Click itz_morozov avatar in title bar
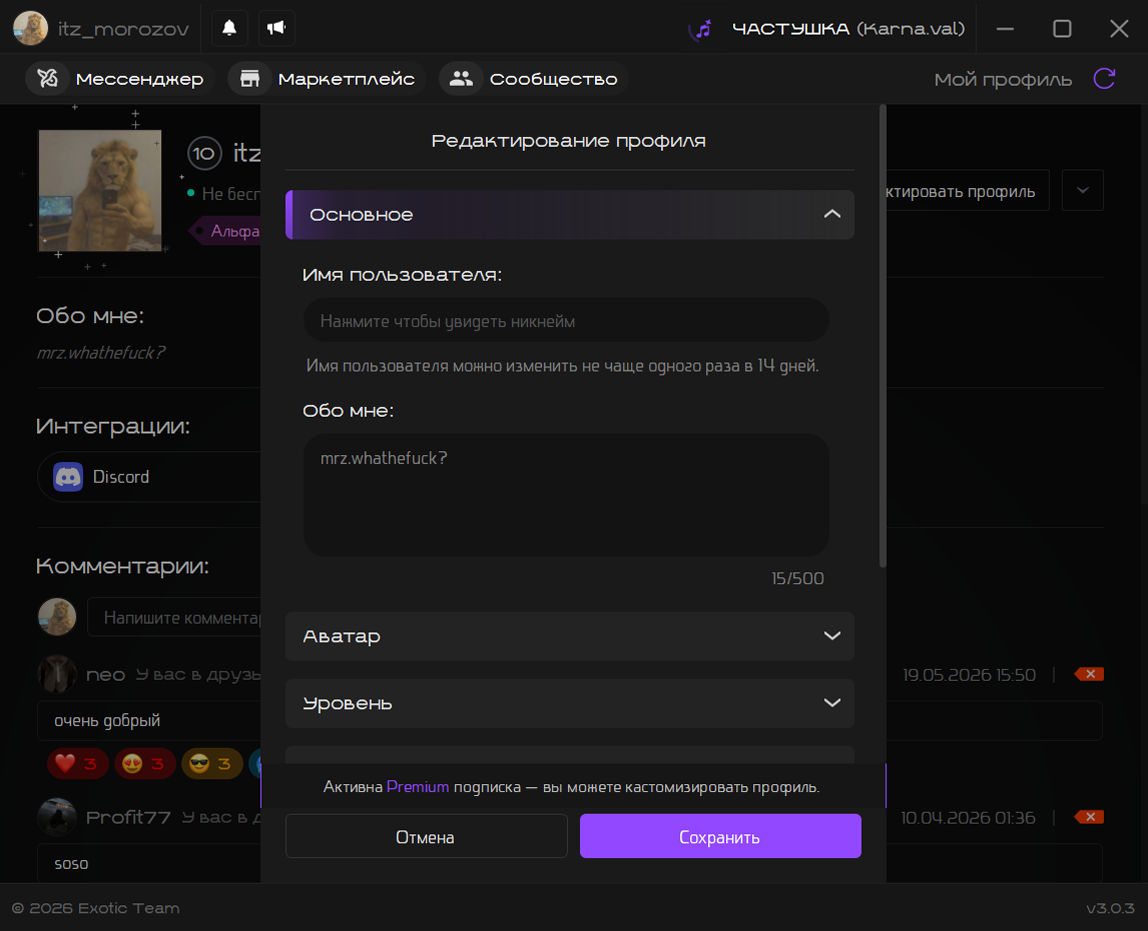Image resolution: width=1148 pixels, height=931 pixels. click(30, 29)
